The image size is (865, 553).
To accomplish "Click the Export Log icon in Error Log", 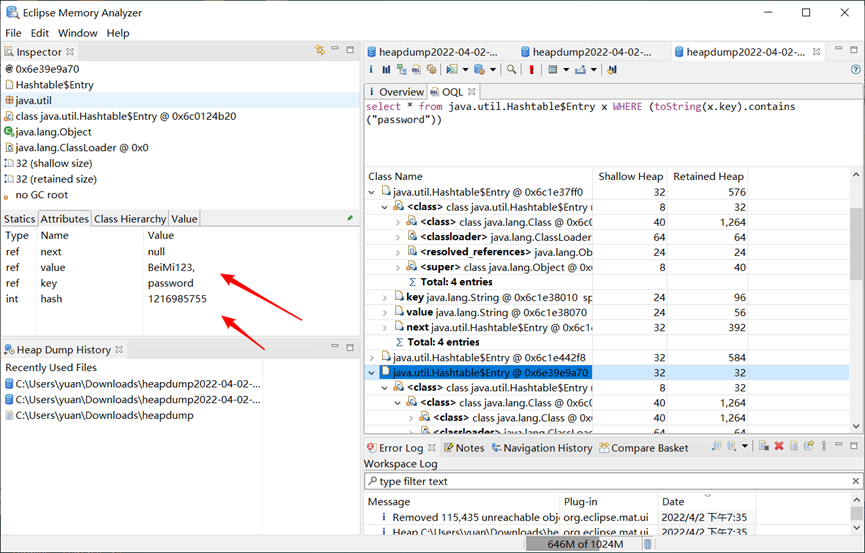I will tap(717, 446).
